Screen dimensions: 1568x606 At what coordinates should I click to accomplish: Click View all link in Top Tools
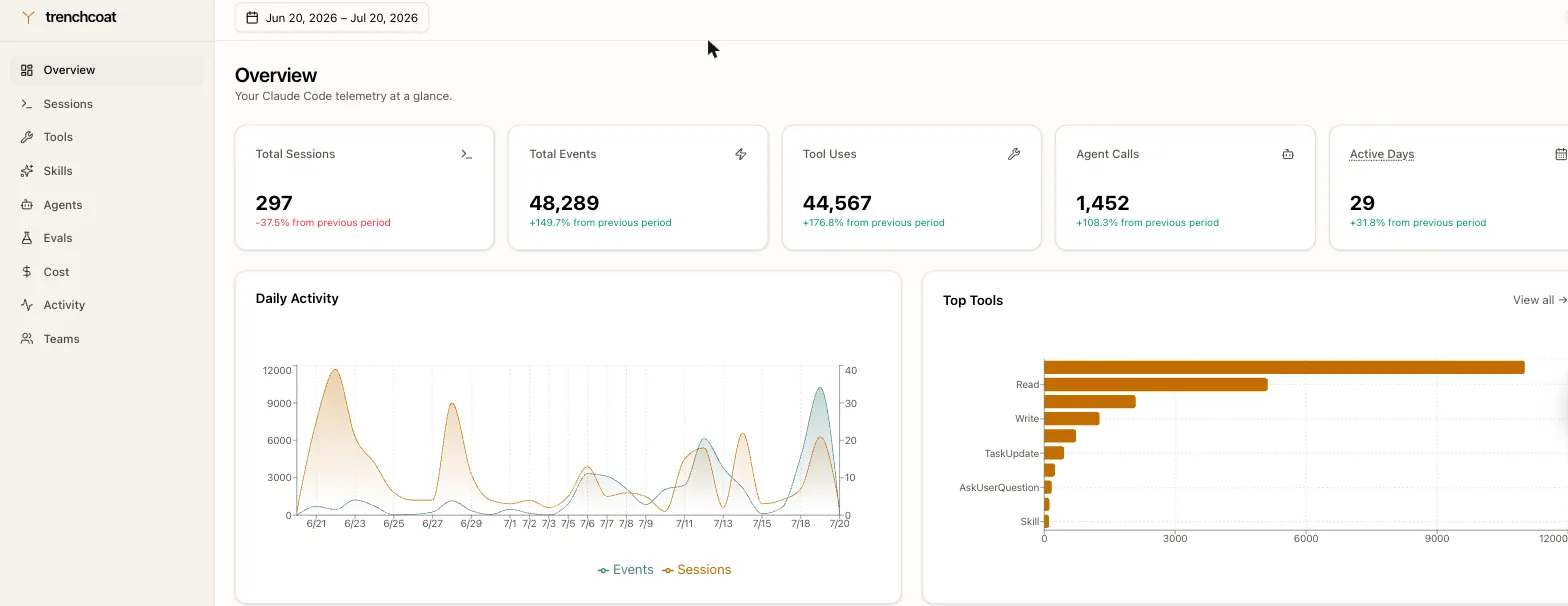coord(1539,300)
